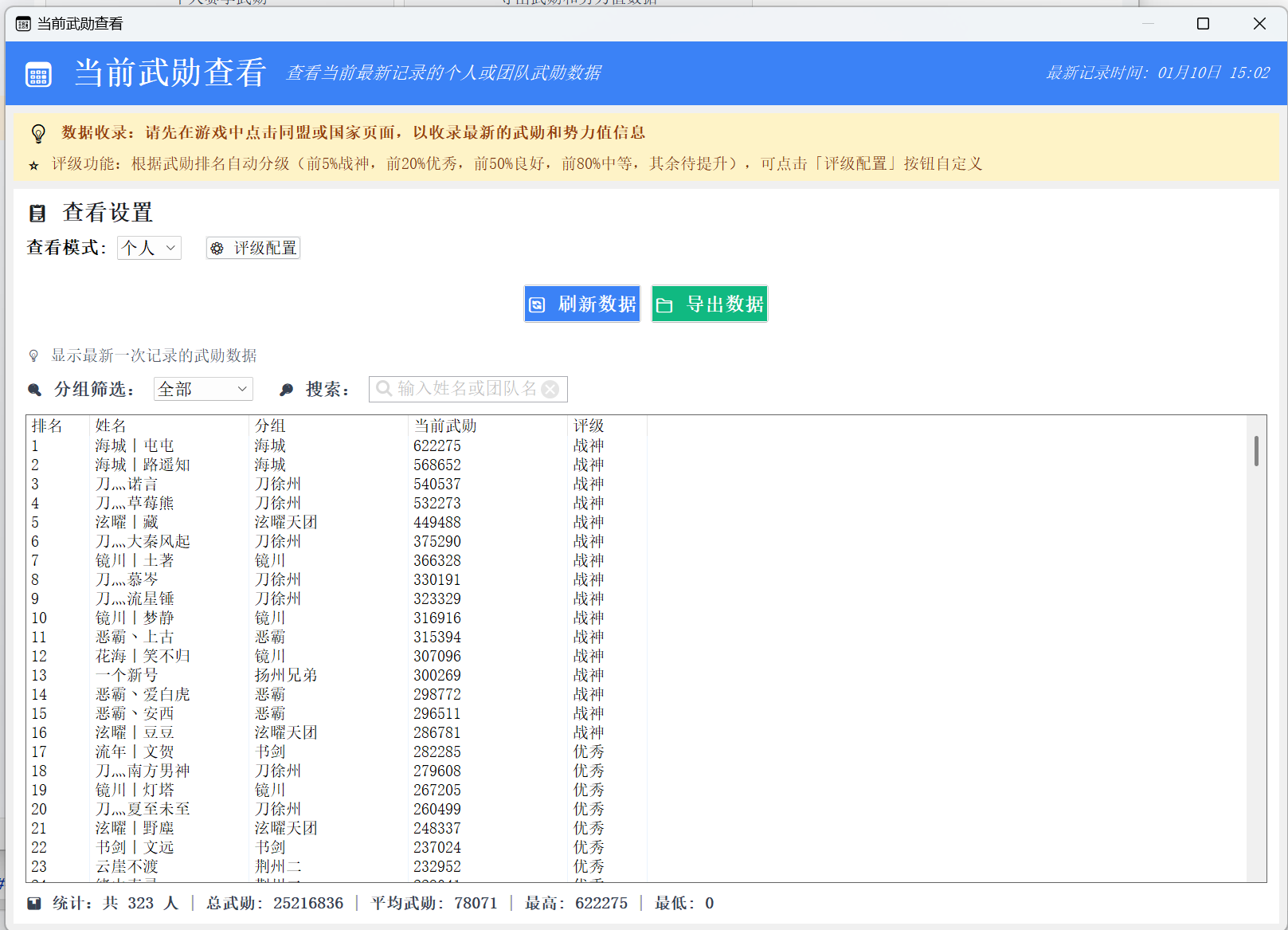1288x930 pixels.
Task: Select the name 花海丨笑不归
Action: [x=143, y=656]
